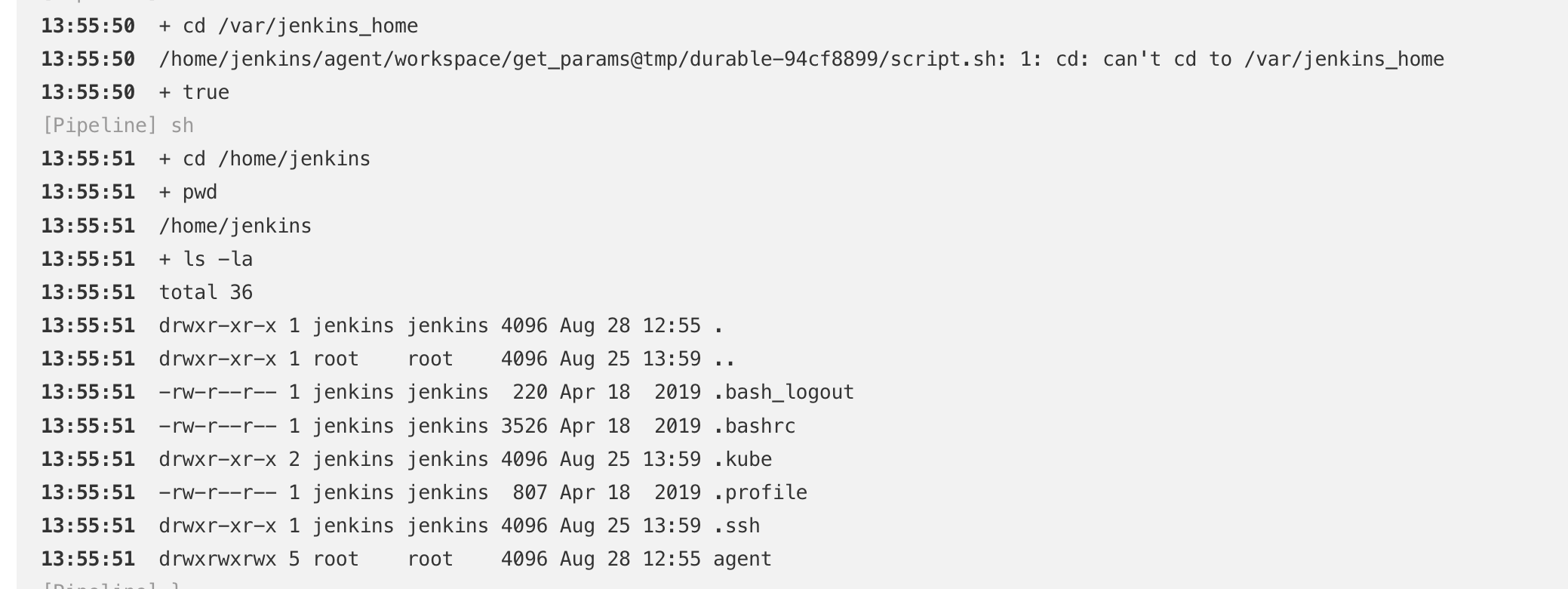Click the file size 3526 in the listing
The height and width of the screenshot is (589, 1568).
click(x=524, y=426)
